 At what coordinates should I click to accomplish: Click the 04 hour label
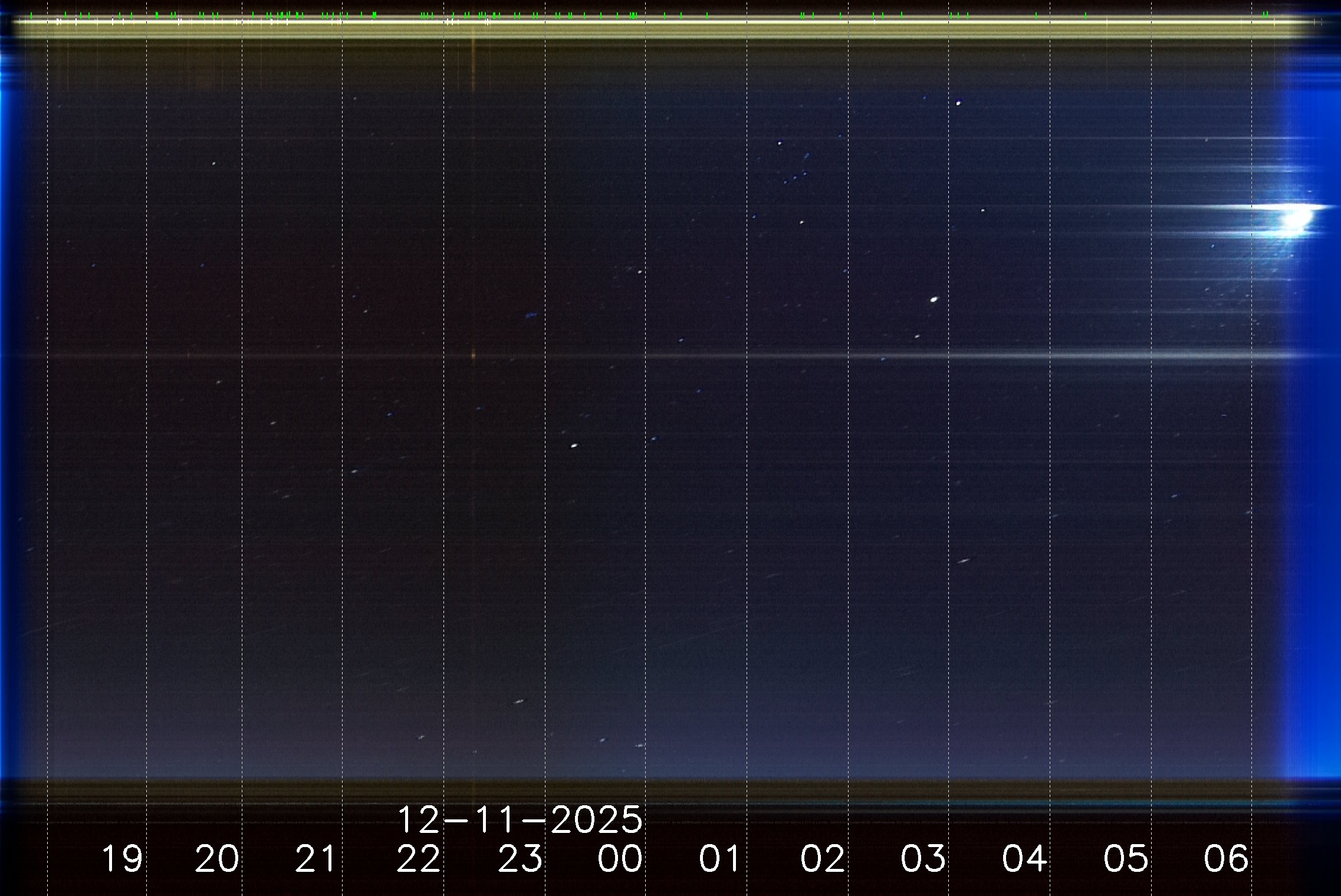pos(1024,858)
